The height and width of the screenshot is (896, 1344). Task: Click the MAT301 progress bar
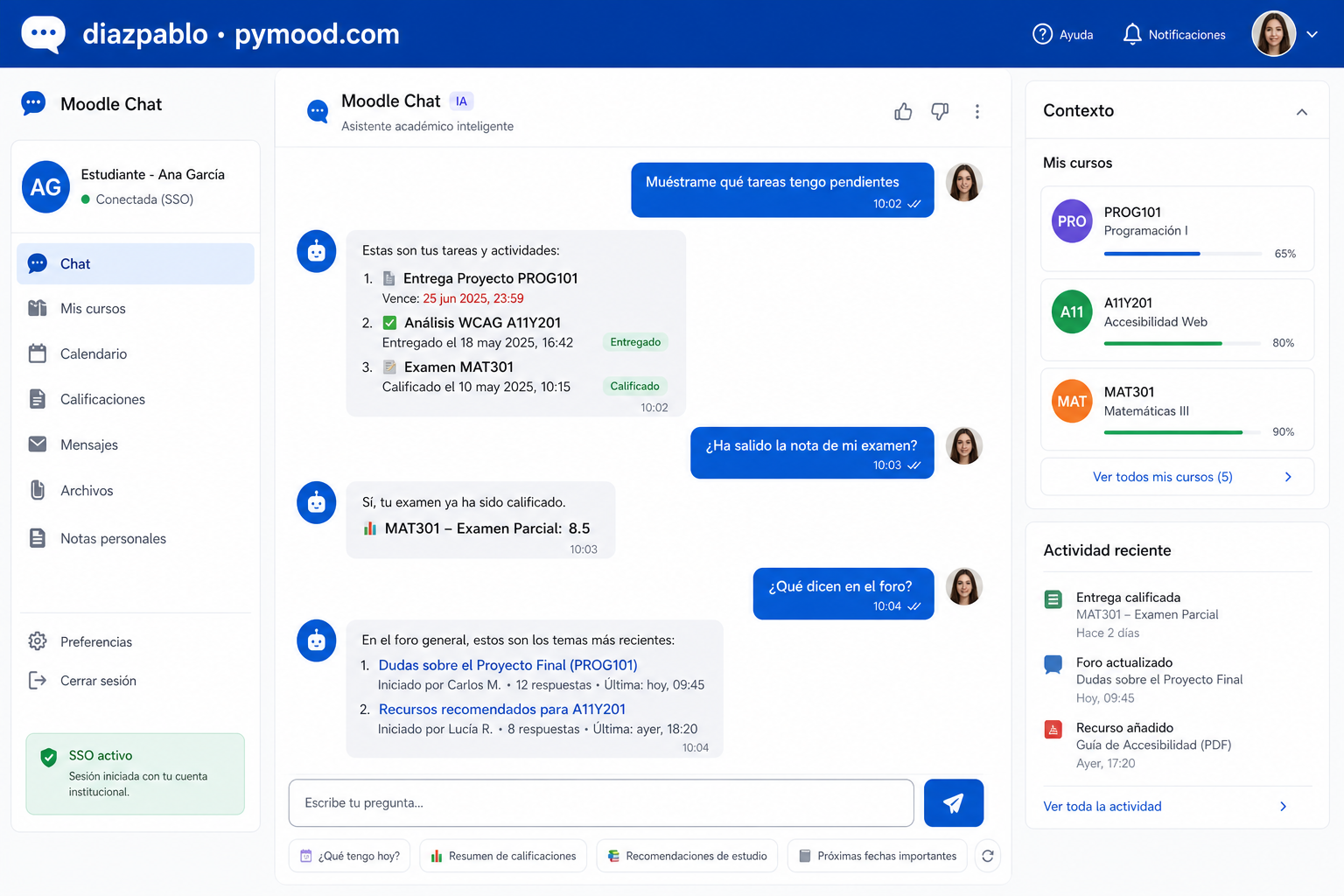pos(1182,432)
